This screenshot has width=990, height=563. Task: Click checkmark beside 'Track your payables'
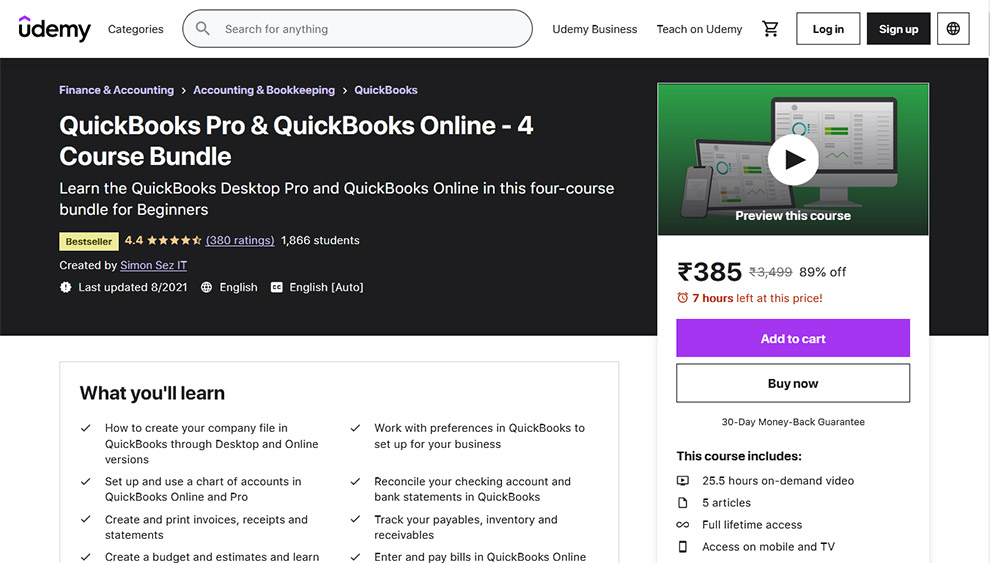(x=355, y=519)
